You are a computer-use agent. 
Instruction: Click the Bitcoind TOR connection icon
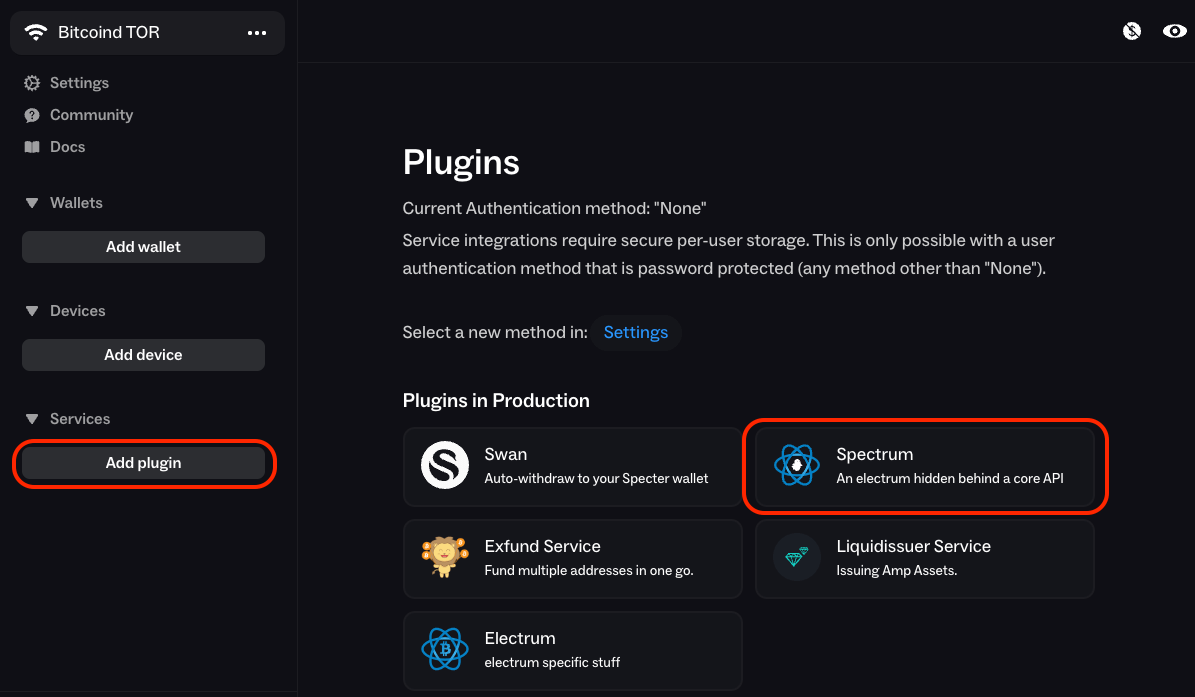(x=36, y=31)
